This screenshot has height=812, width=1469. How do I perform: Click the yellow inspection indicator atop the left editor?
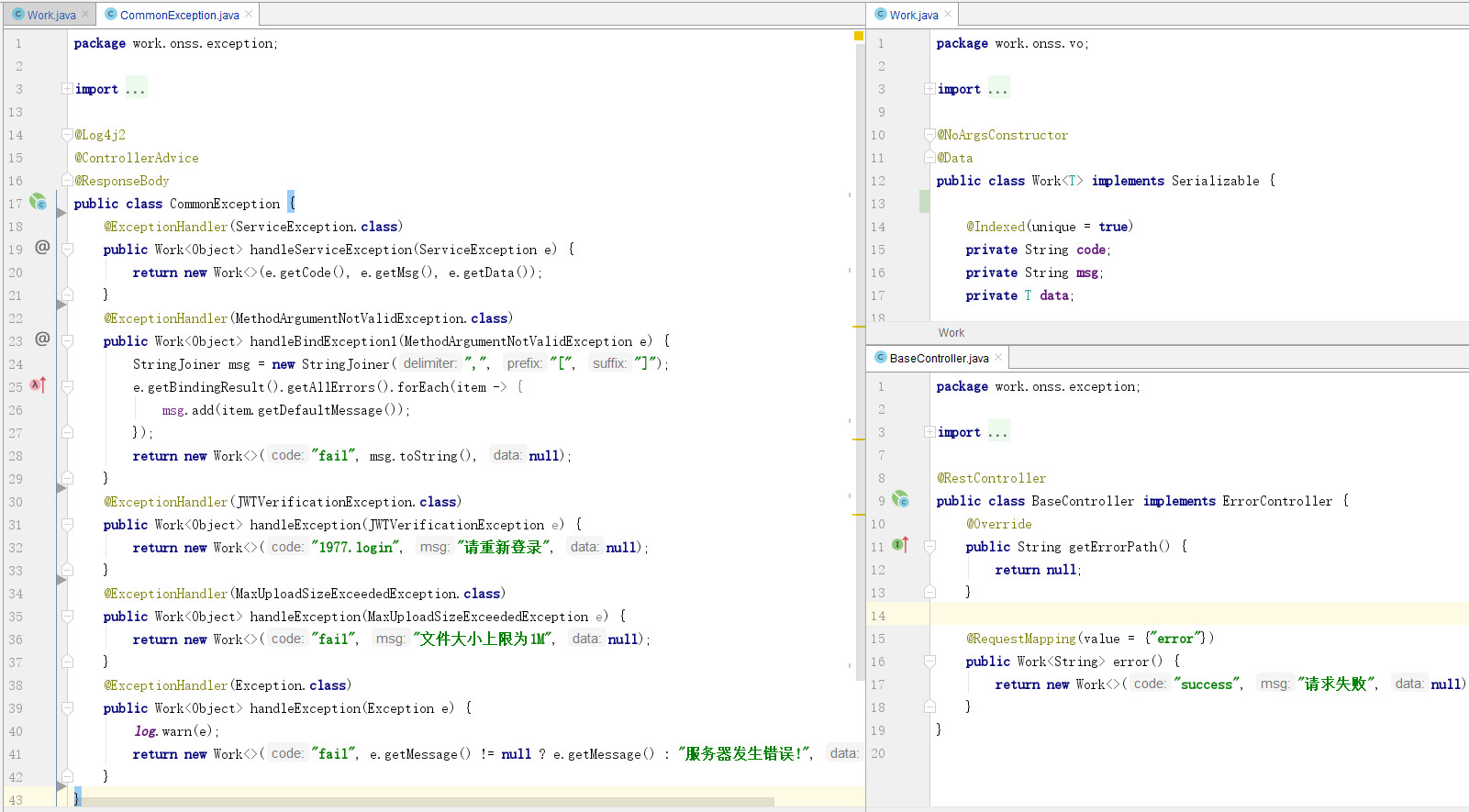(859, 37)
